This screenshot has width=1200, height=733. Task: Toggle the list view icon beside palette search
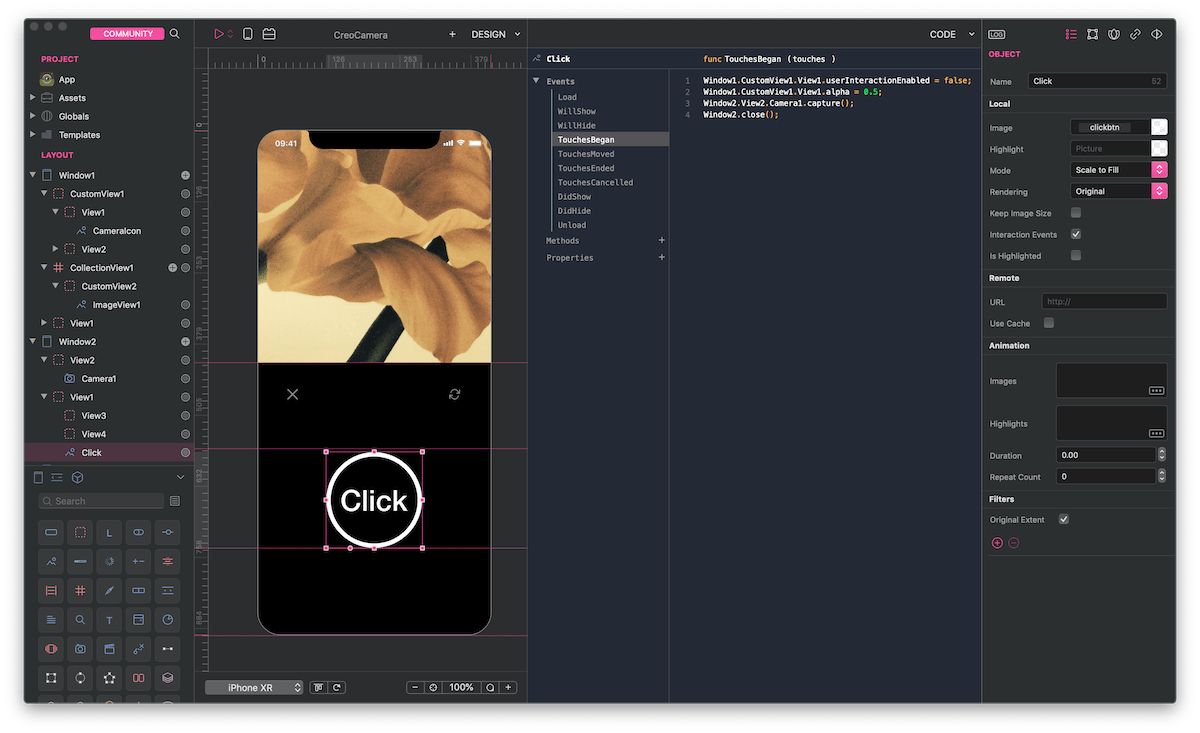175,501
